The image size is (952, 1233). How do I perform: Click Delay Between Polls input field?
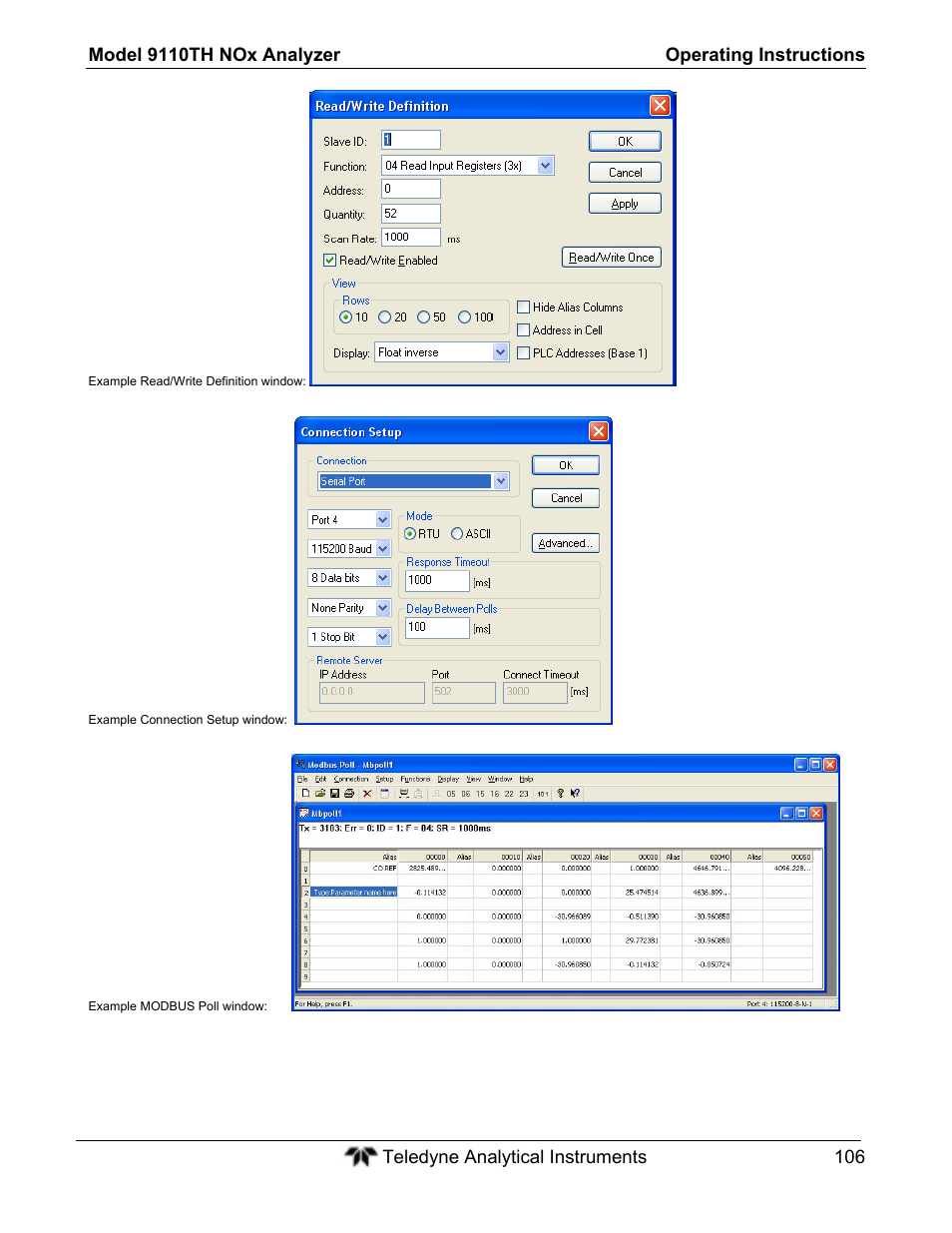(437, 628)
